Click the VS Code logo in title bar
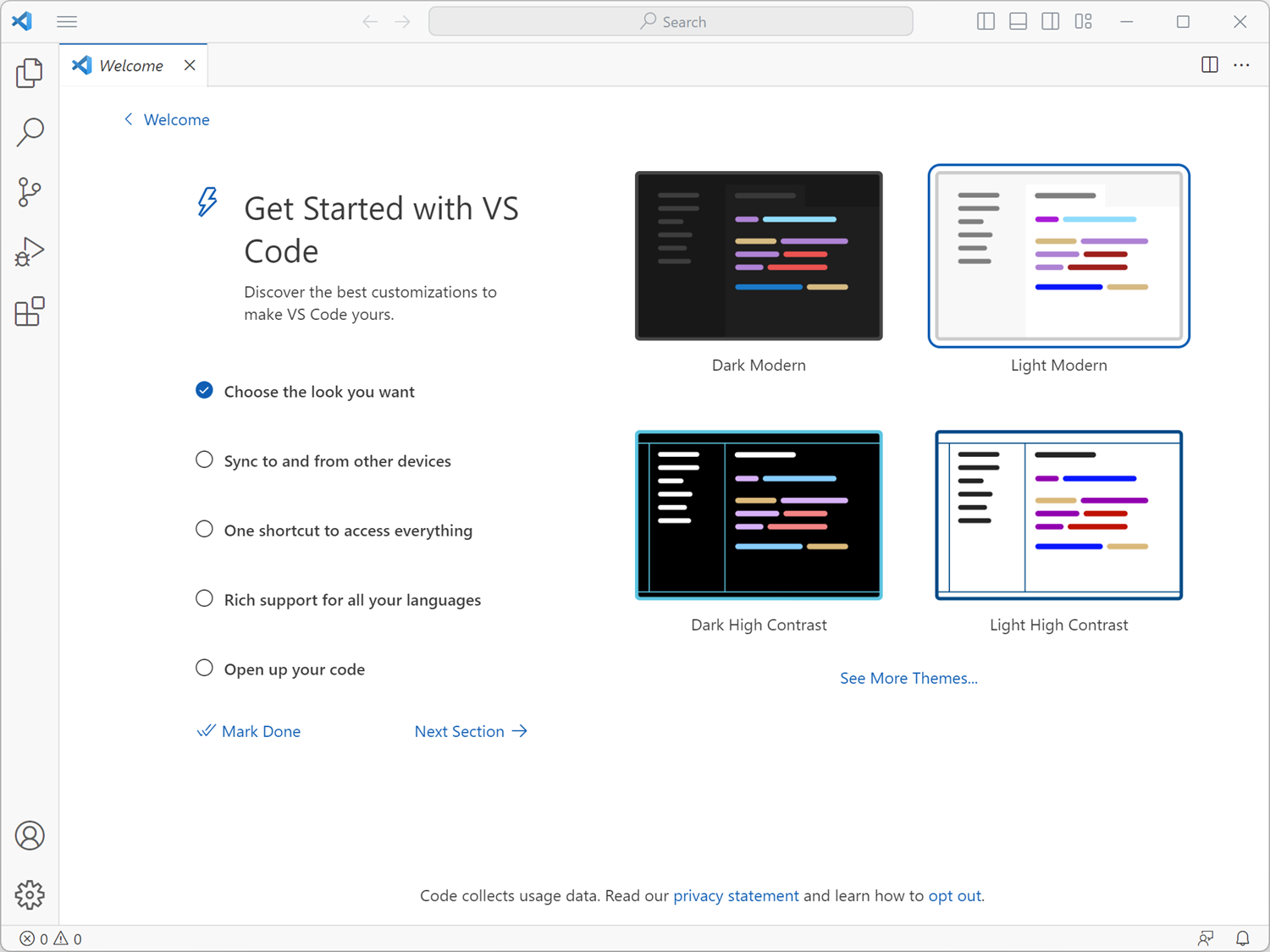1270x952 pixels. (22, 21)
